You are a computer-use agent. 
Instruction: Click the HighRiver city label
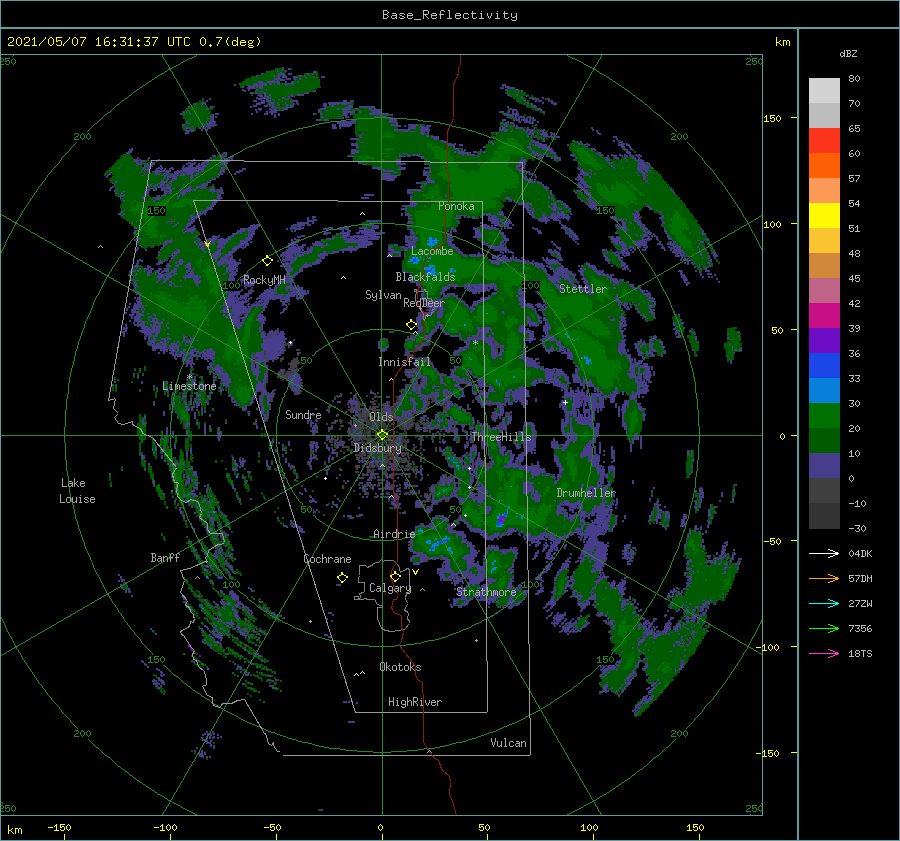tap(415, 702)
